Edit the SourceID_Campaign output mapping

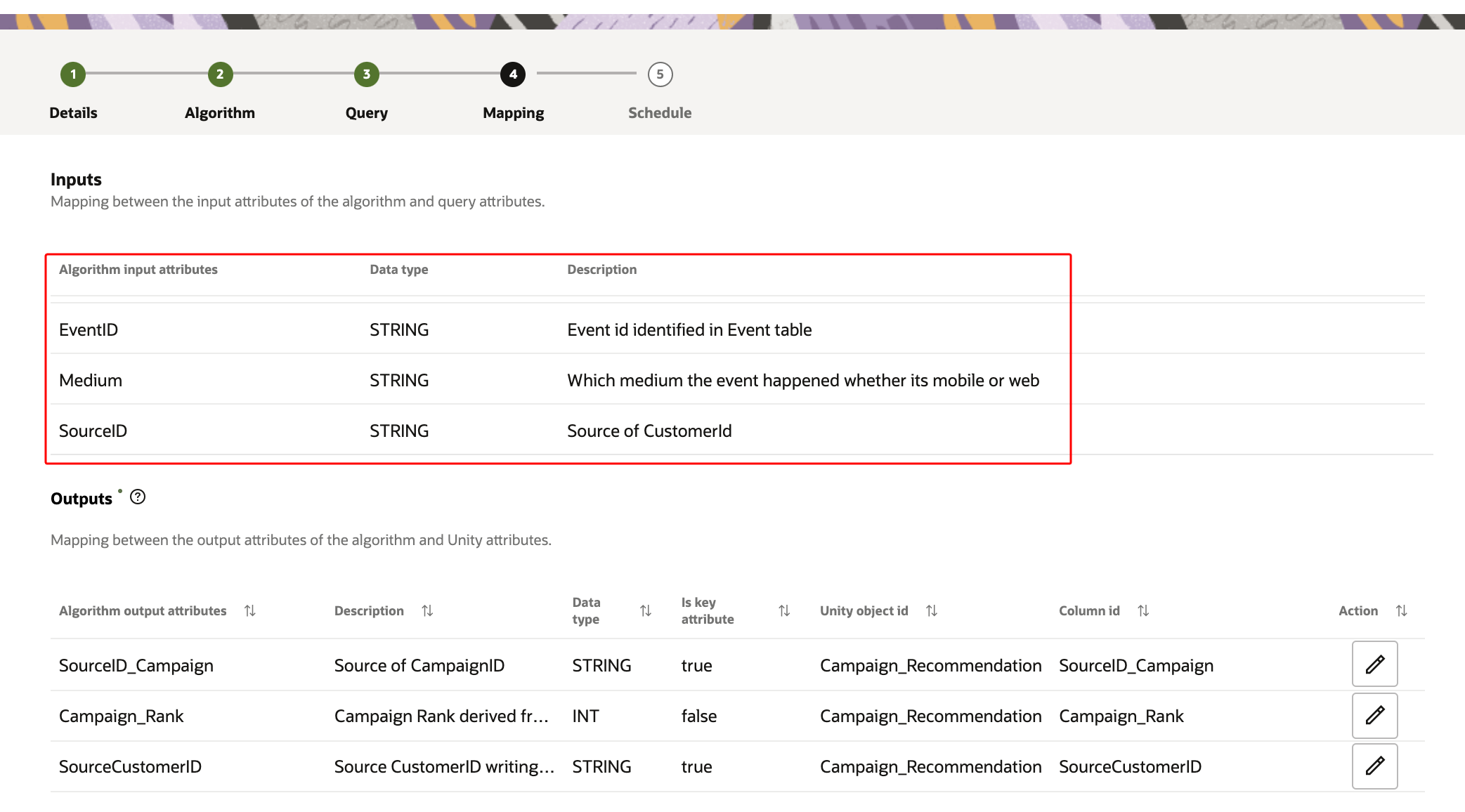click(x=1374, y=664)
